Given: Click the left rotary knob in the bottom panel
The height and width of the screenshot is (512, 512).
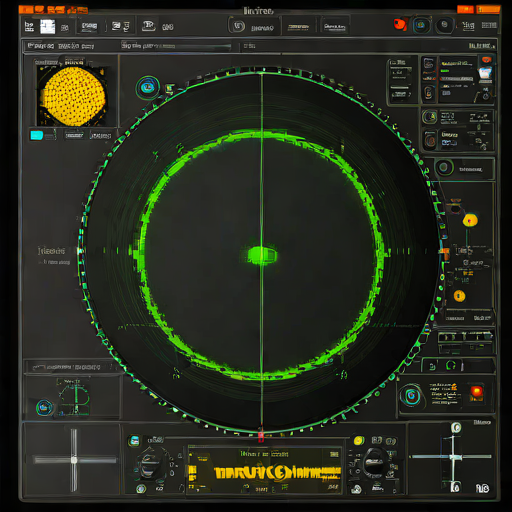Looking at the screenshot, I should click(x=150, y=464).
